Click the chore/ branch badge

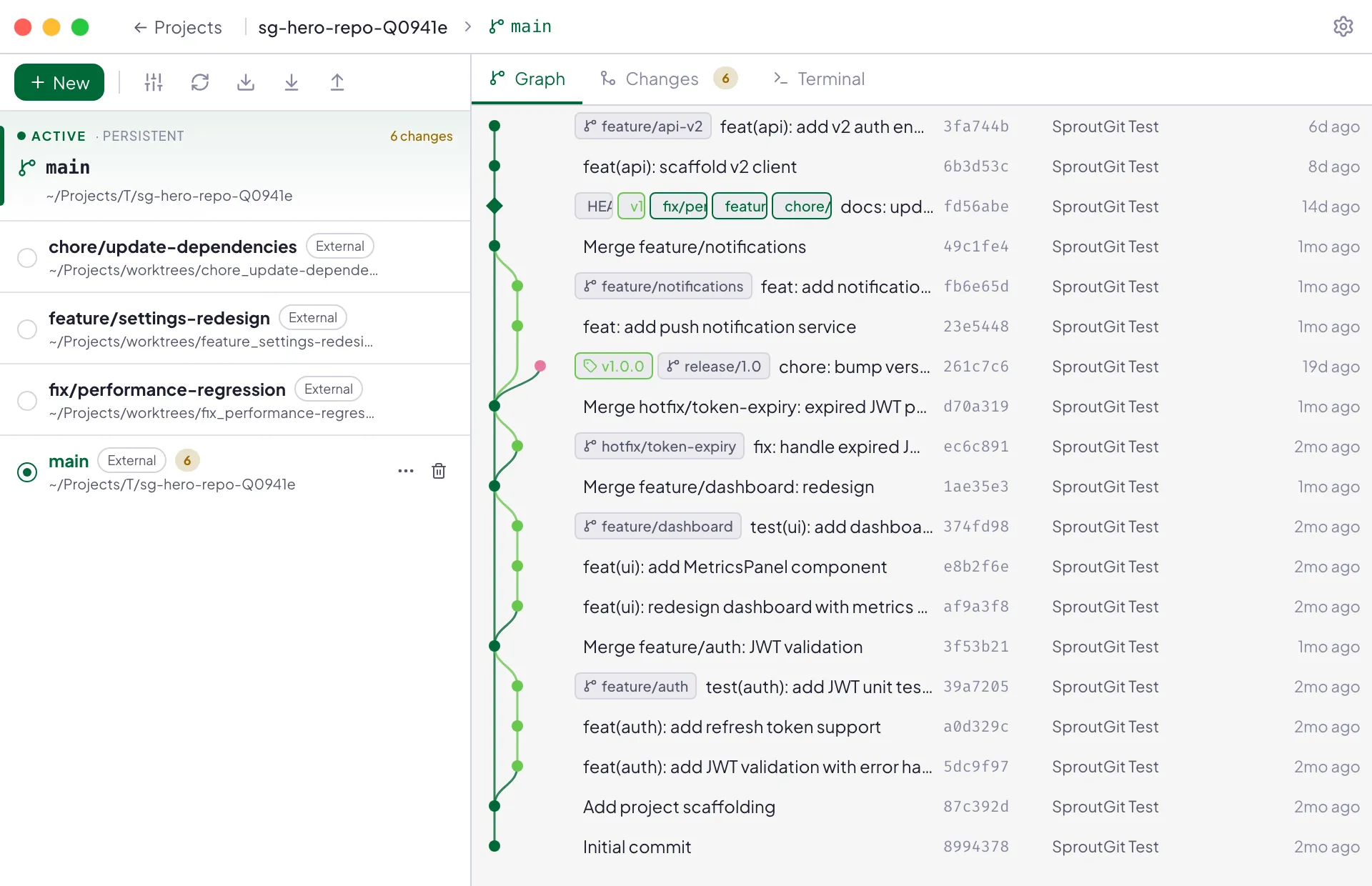tap(802, 206)
